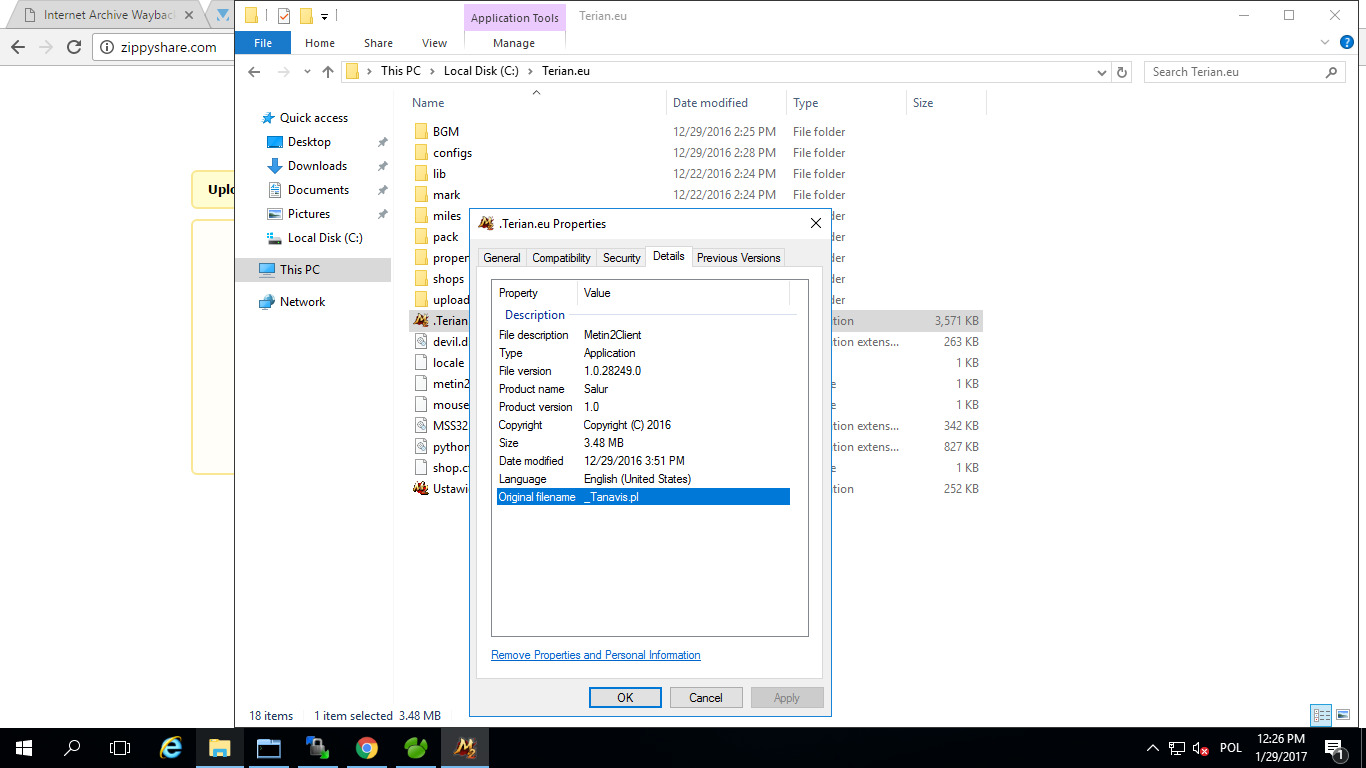Switch to the Previous Versions tab
The width and height of the screenshot is (1366, 768).
pos(738,258)
